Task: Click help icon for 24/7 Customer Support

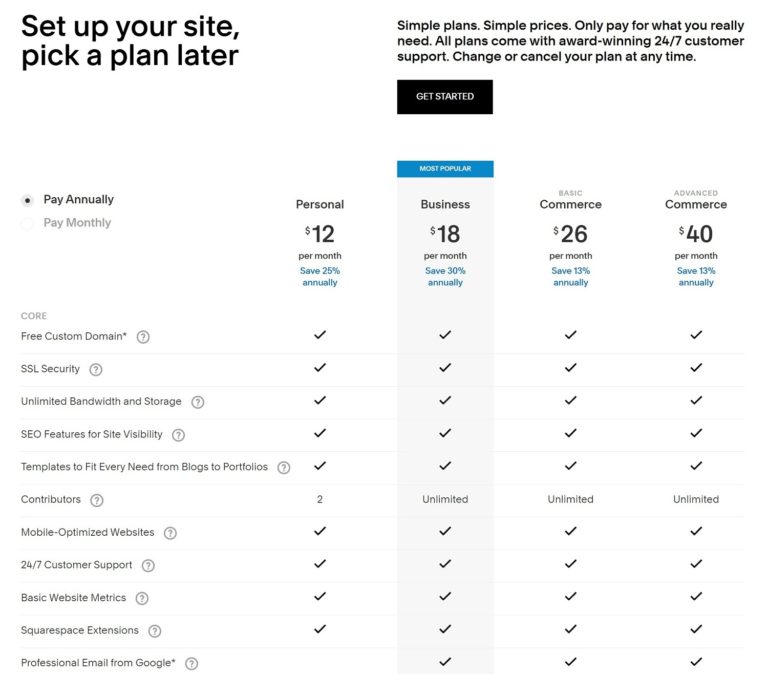Action: [x=148, y=565]
